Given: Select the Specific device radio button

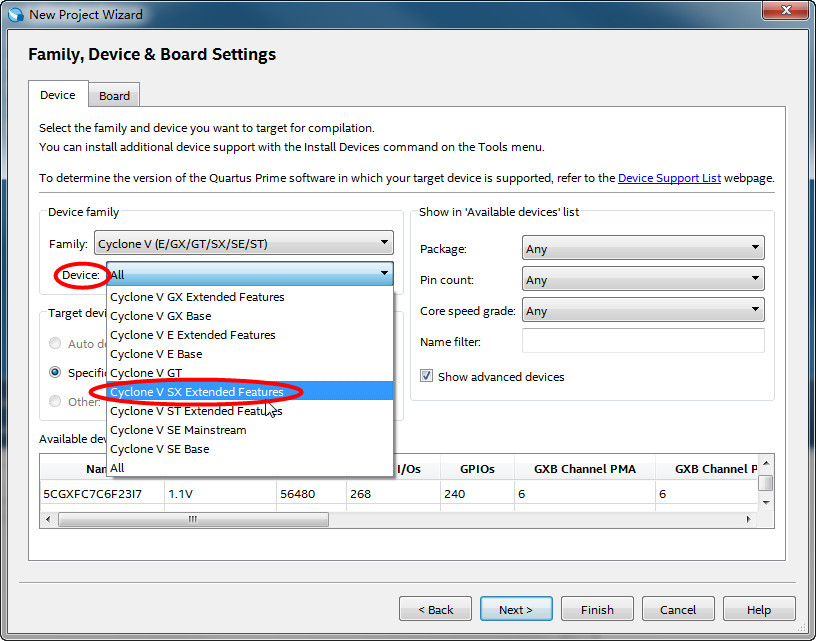Looking at the screenshot, I should pyautogui.click(x=55, y=372).
